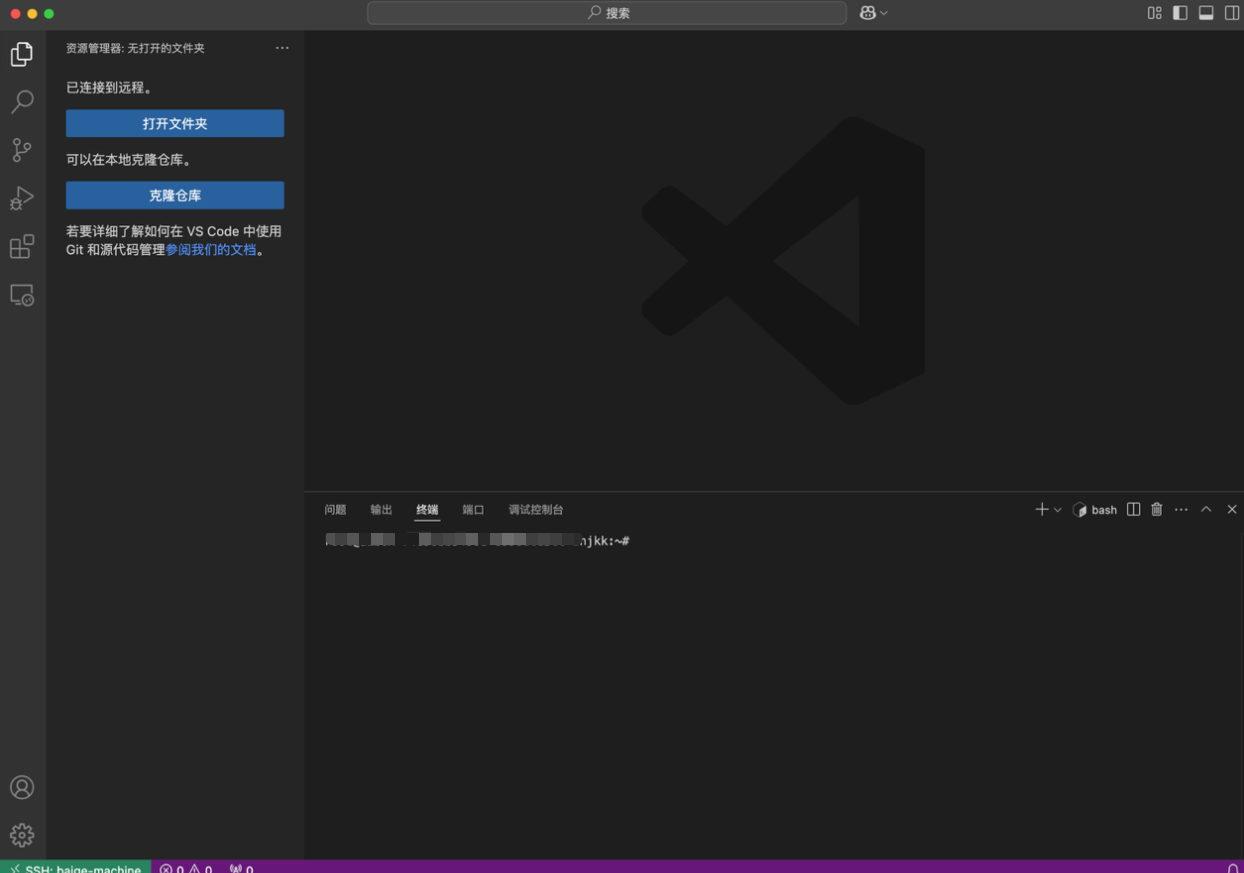
Task: Maximize the panel with chevron up
Action: point(1206,510)
